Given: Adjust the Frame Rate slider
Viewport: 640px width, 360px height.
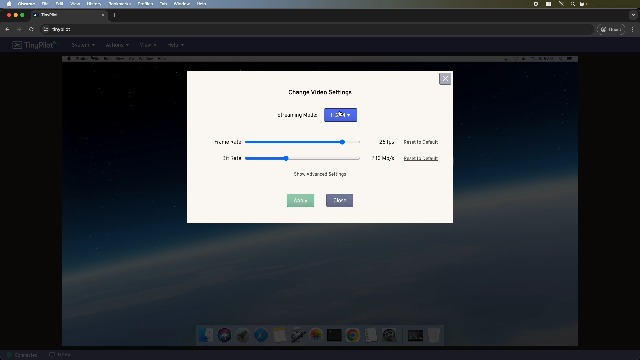Looking at the screenshot, I should (302, 142).
